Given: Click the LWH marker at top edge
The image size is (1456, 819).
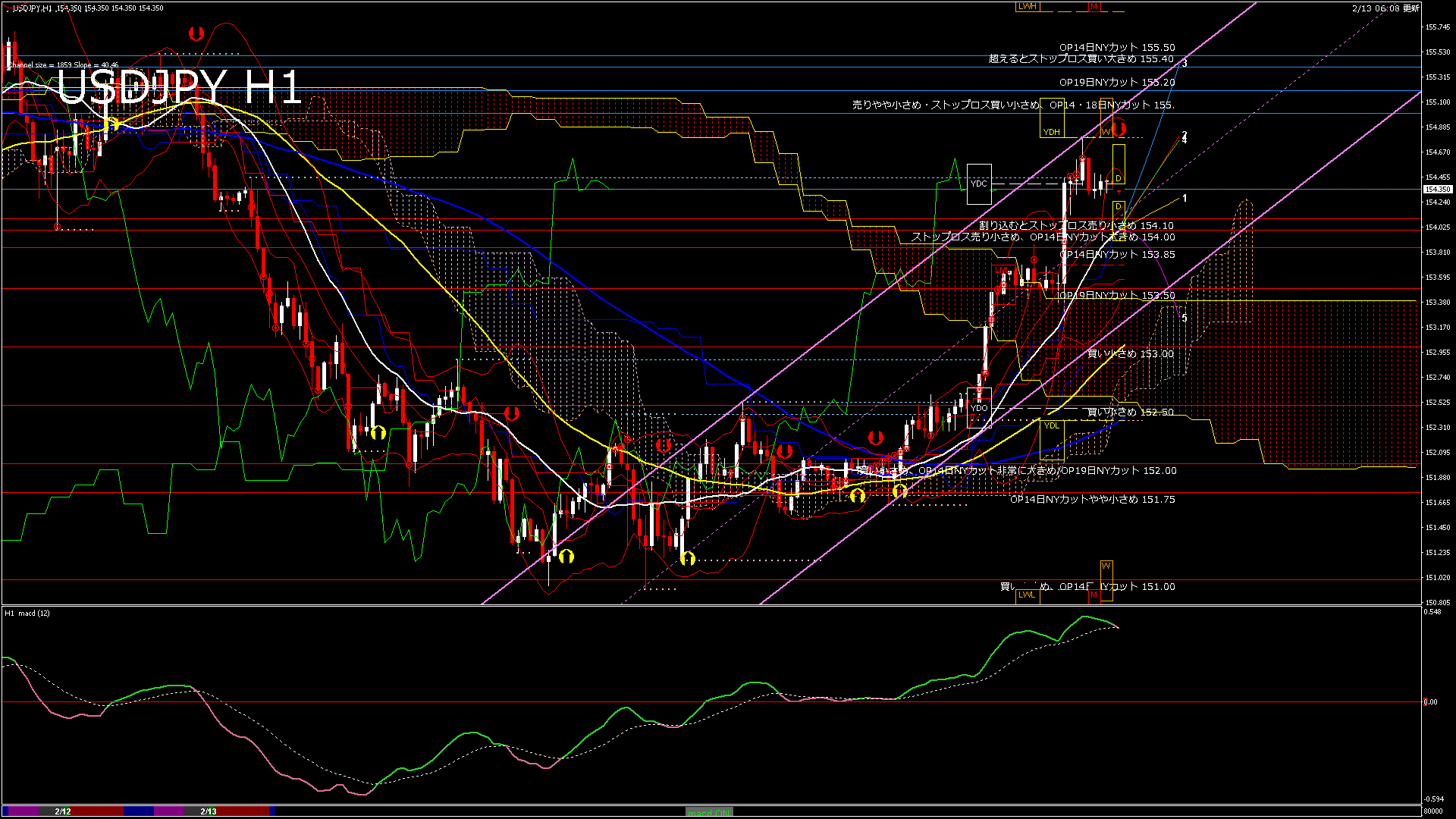Looking at the screenshot, I should pos(1027,7).
